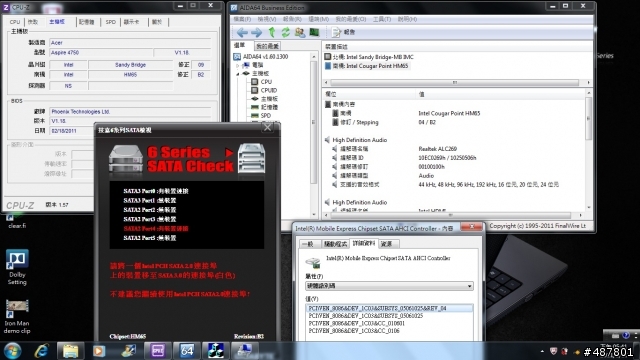The height and width of the screenshot is (360, 640).
Task: Switch to driver tab in controller dialog
Action: click(x=335, y=244)
